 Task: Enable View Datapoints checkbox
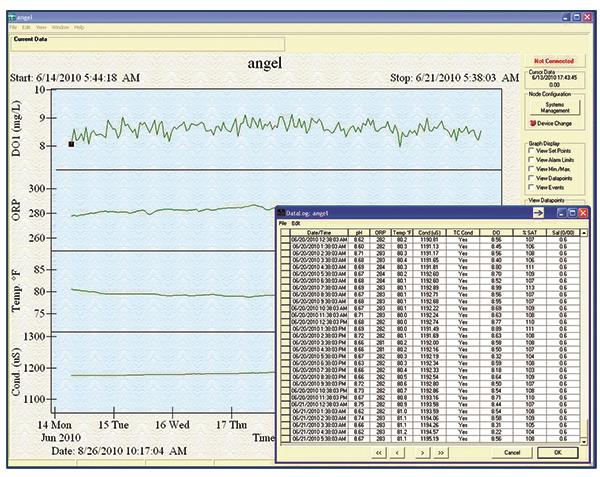pos(531,177)
